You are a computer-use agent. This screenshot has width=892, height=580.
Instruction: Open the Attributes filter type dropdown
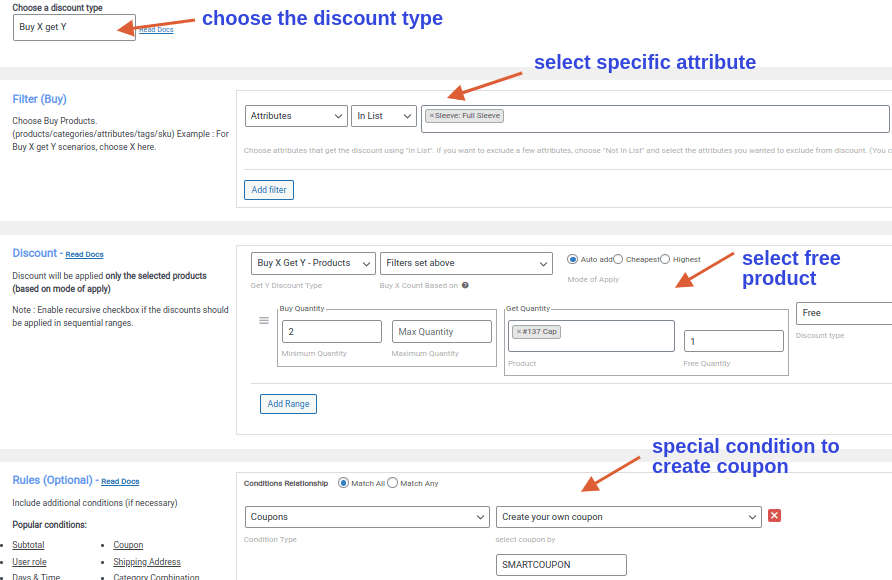[296, 116]
